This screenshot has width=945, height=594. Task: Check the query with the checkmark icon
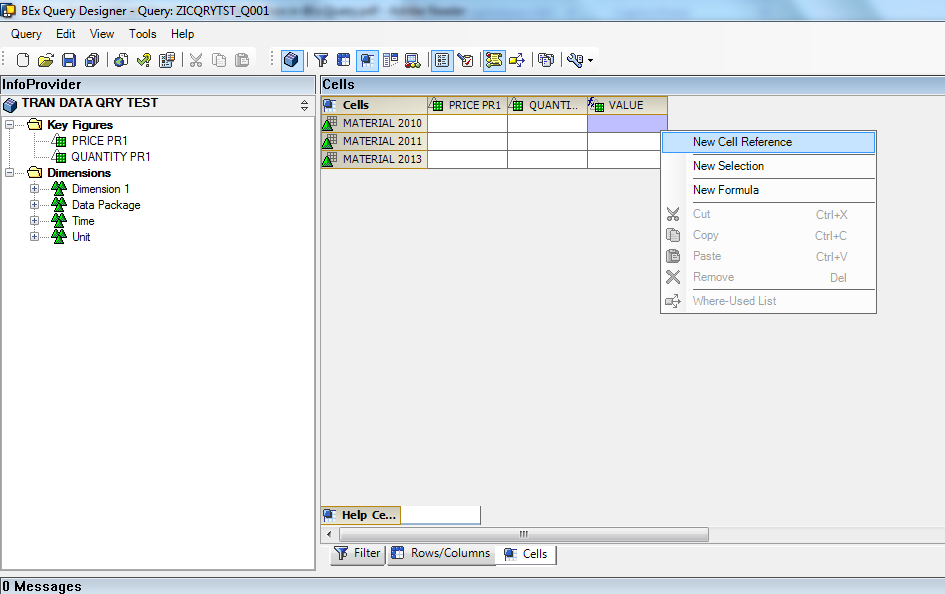coord(144,60)
